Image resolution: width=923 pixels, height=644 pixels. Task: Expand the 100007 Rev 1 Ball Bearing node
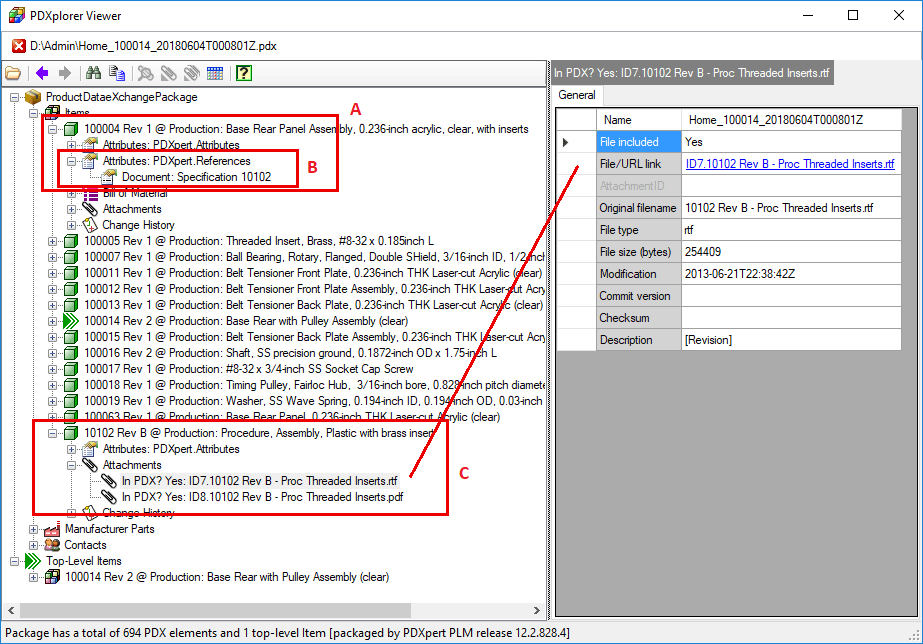52,257
